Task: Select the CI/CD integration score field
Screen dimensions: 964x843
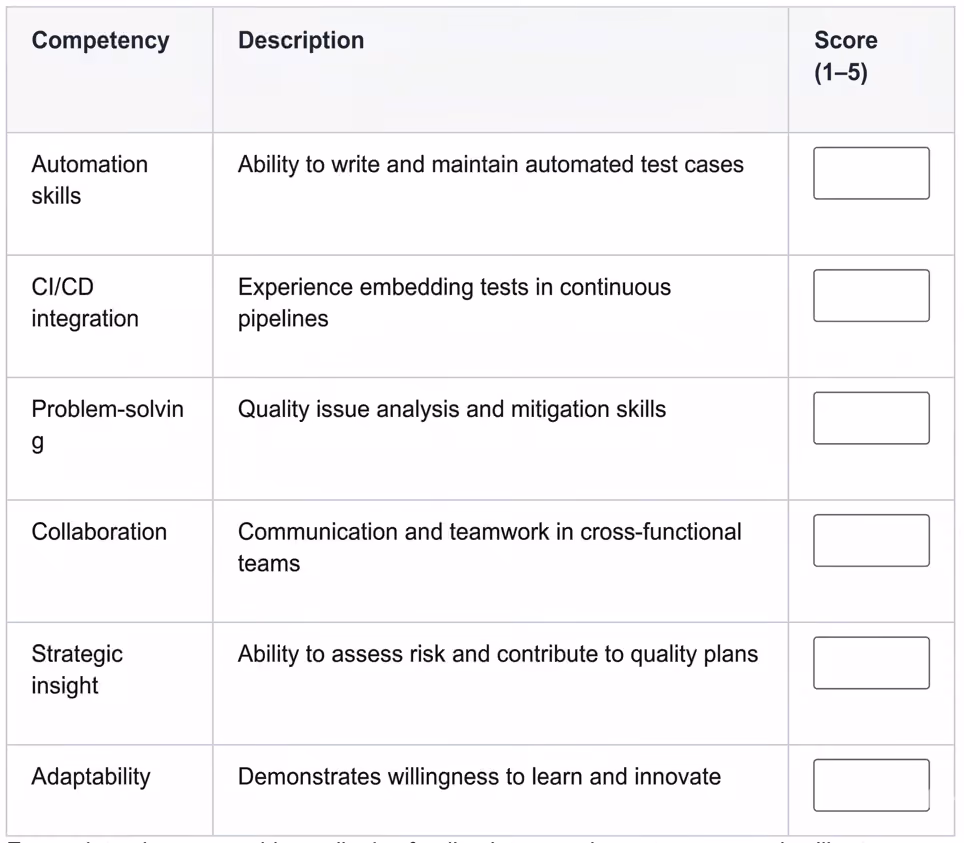Action: click(x=871, y=295)
